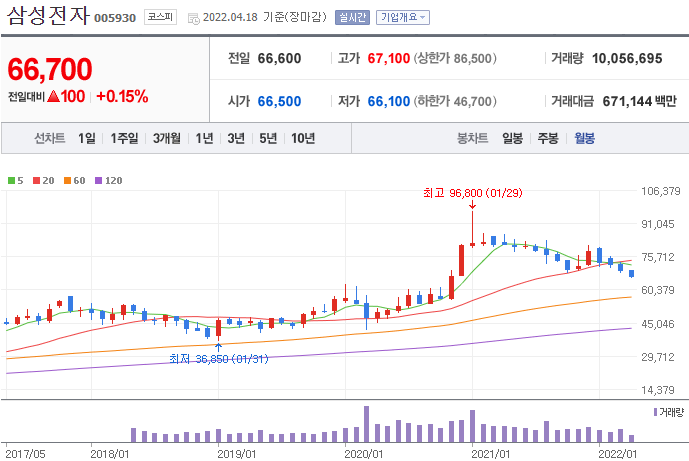Image resolution: width=689 pixels, height=461 pixels.
Task: Select the 10년 line chart tab
Action: point(303,138)
